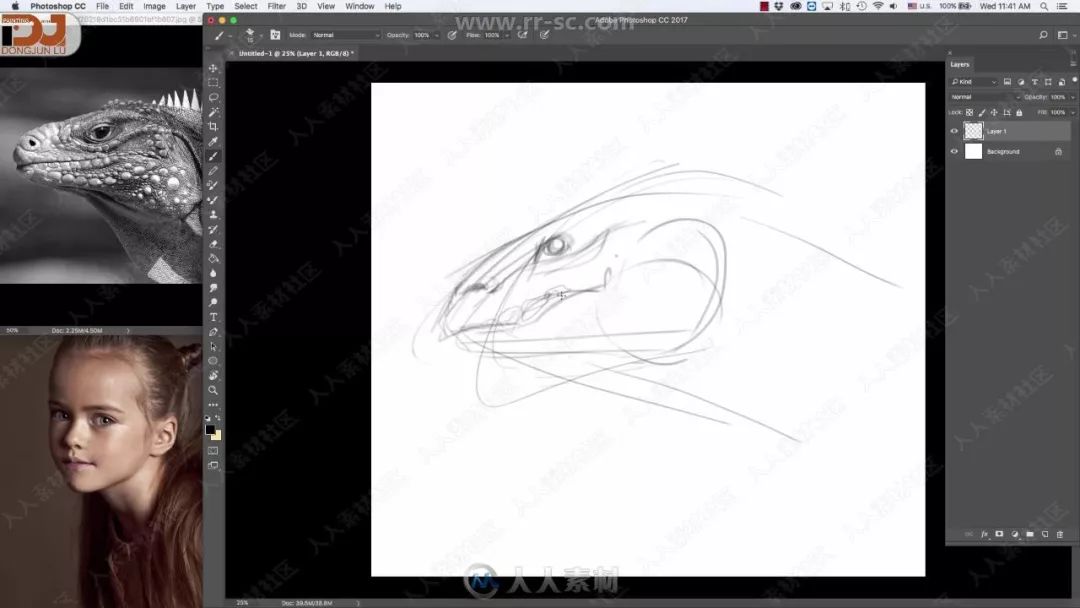This screenshot has height=608, width=1080.
Task: Expand the layer filter Kind dropdown
Action: (974, 82)
